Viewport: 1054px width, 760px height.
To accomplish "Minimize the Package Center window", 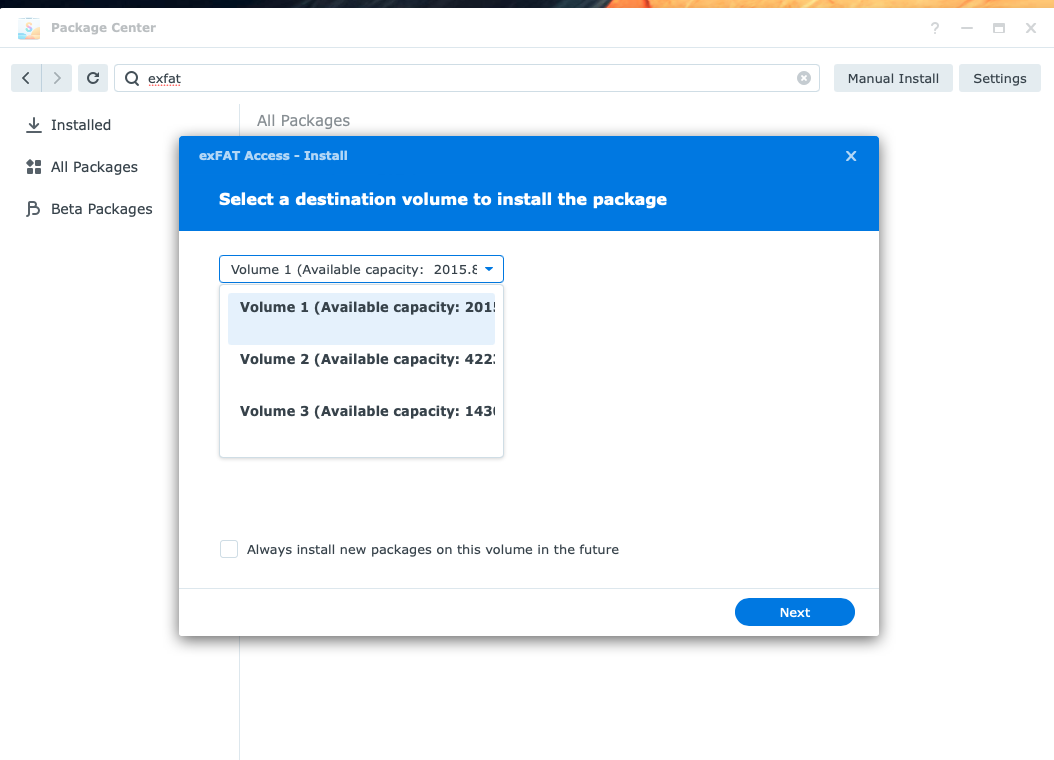I will [967, 28].
